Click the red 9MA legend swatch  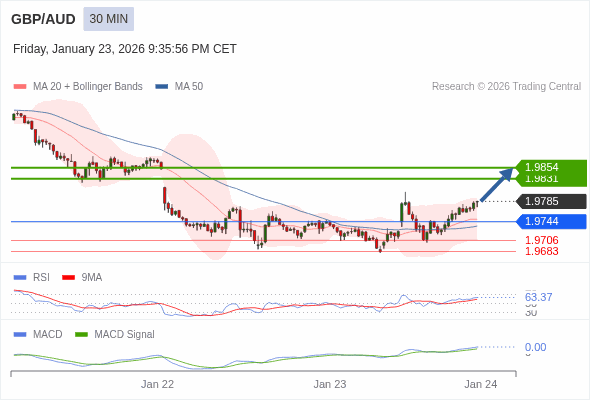(x=68, y=278)
